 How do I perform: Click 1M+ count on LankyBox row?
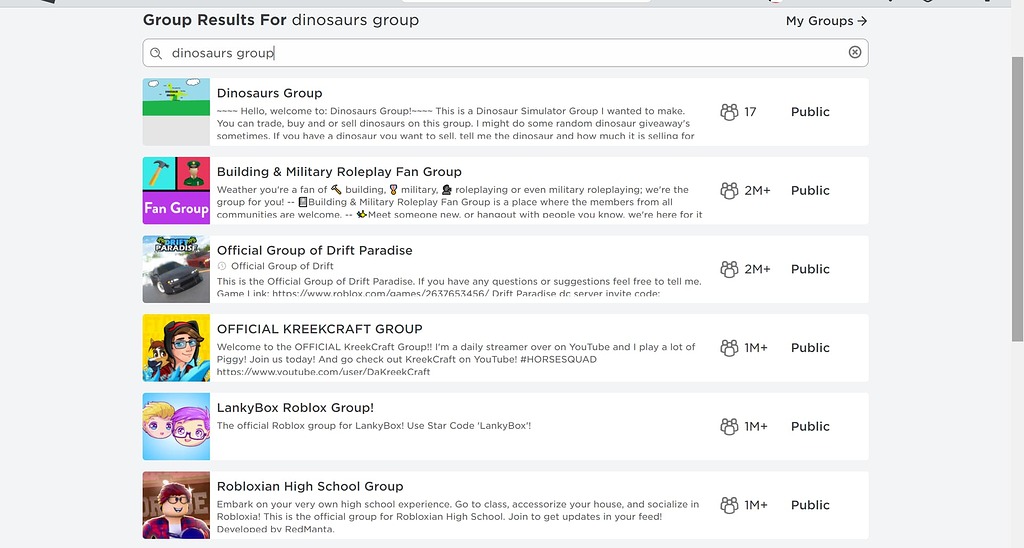[756, 427]
